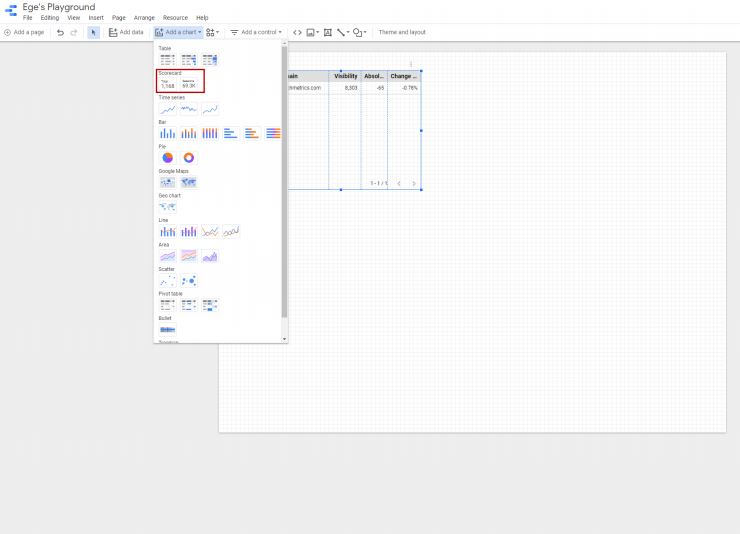The image size is (740, 534).
Task: Open the Page menu
Action: coord(119,18)
